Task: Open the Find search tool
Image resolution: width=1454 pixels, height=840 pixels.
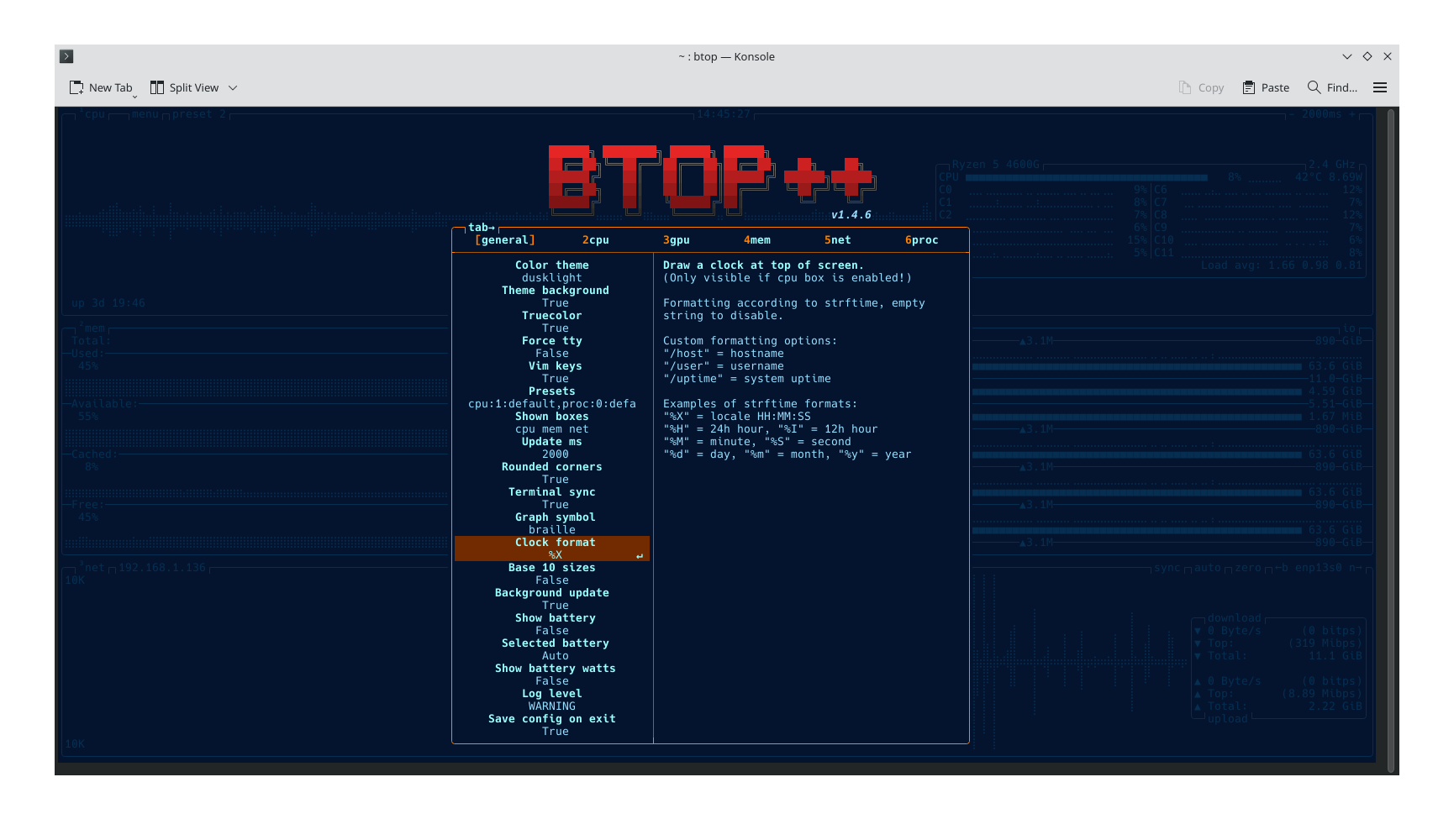Action: coord(1332,87)
